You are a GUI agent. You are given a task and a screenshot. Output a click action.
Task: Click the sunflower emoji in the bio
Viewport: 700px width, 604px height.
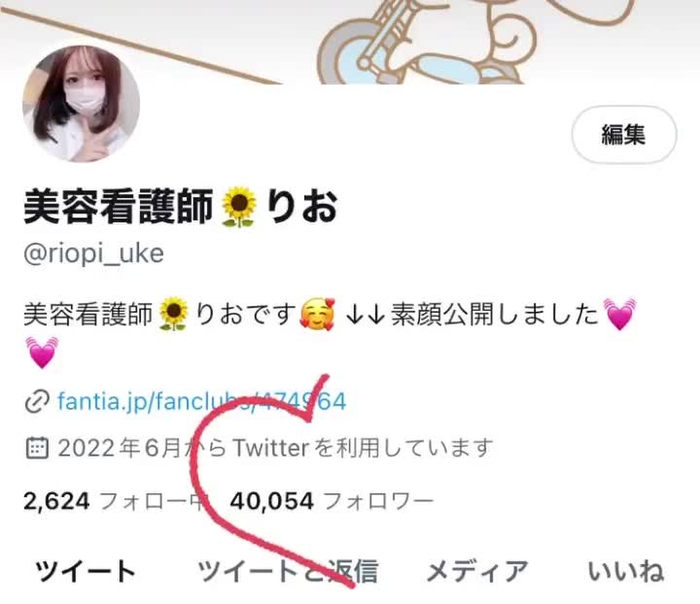pos(173,314)
